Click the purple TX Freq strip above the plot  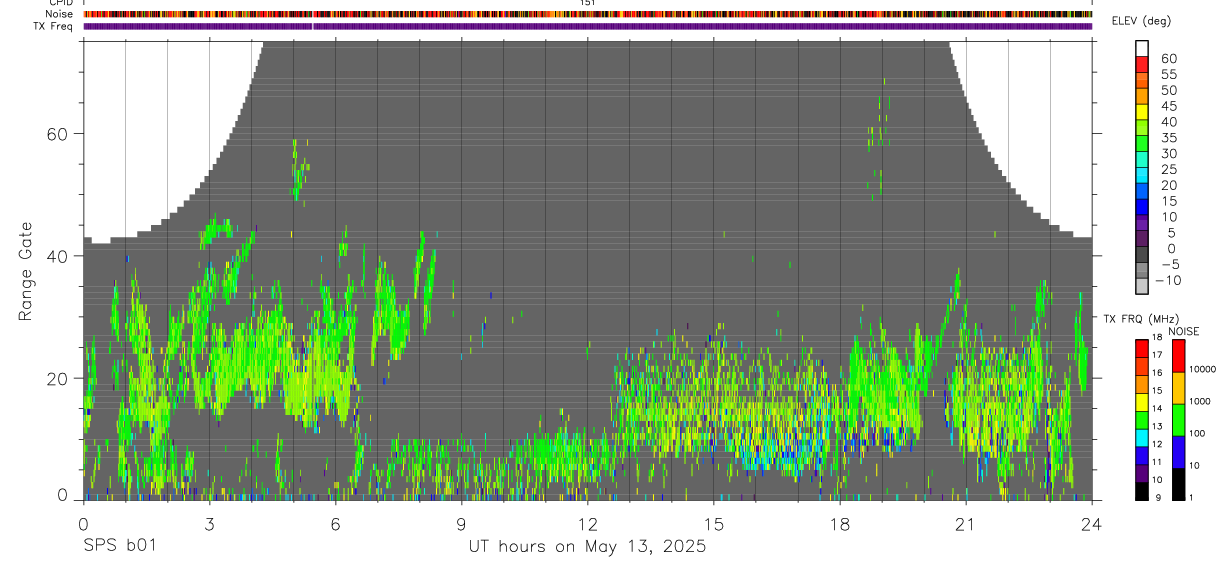point(587,26)
